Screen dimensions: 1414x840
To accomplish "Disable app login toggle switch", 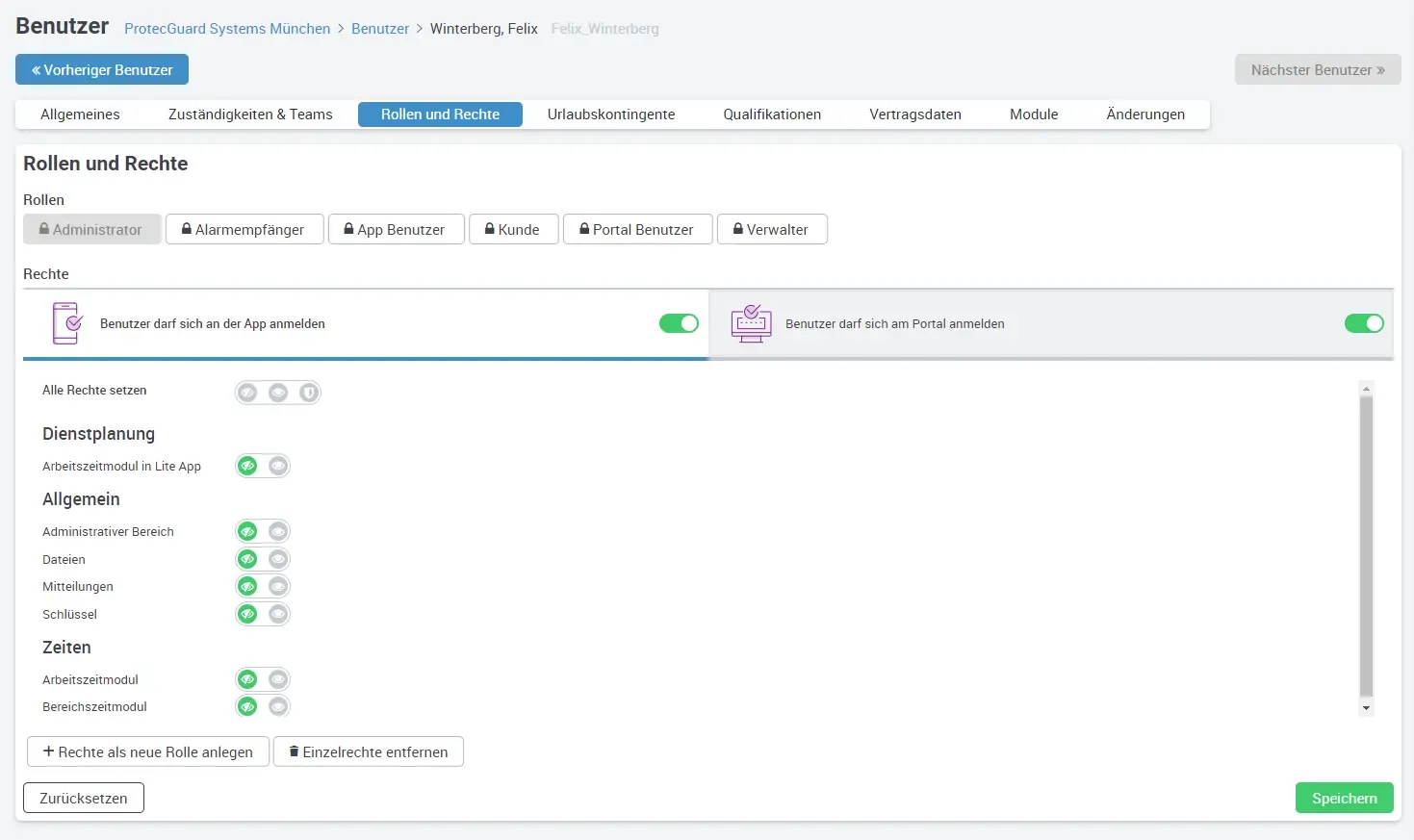I will (x=679, y=323).
